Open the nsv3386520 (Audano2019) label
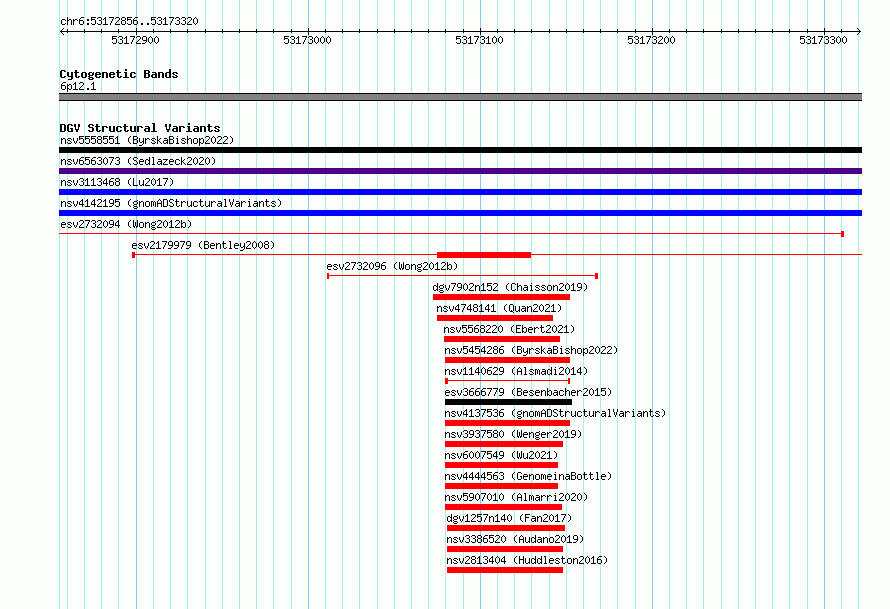This screenshot has width=890, height=609. [x=515, y=539]
